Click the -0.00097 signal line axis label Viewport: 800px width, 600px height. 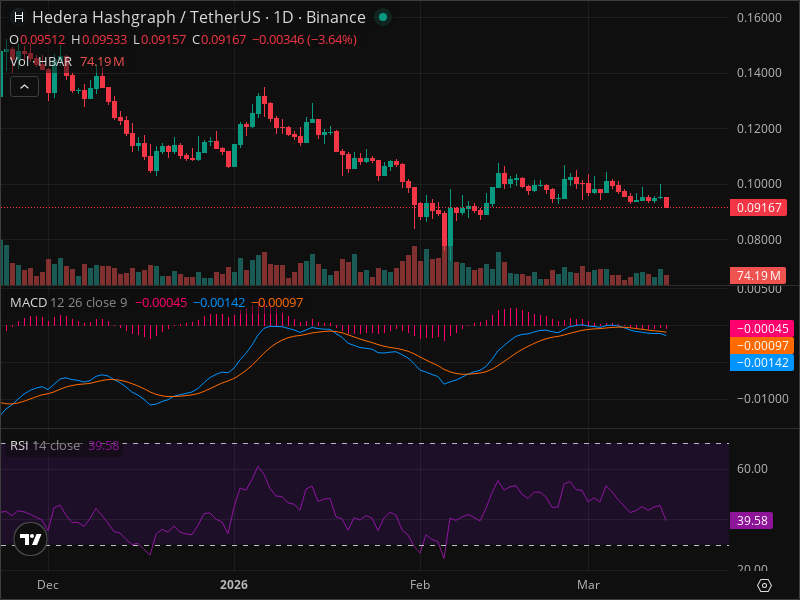[x=762, y=345]
